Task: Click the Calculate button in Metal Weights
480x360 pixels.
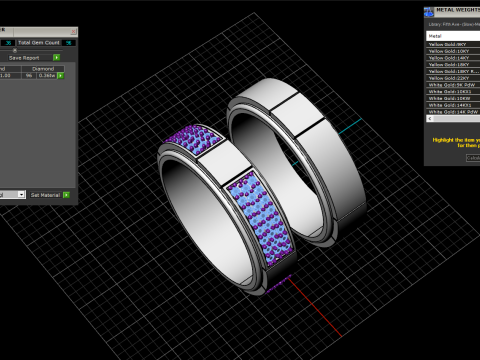Action: [x=473, y=158]
